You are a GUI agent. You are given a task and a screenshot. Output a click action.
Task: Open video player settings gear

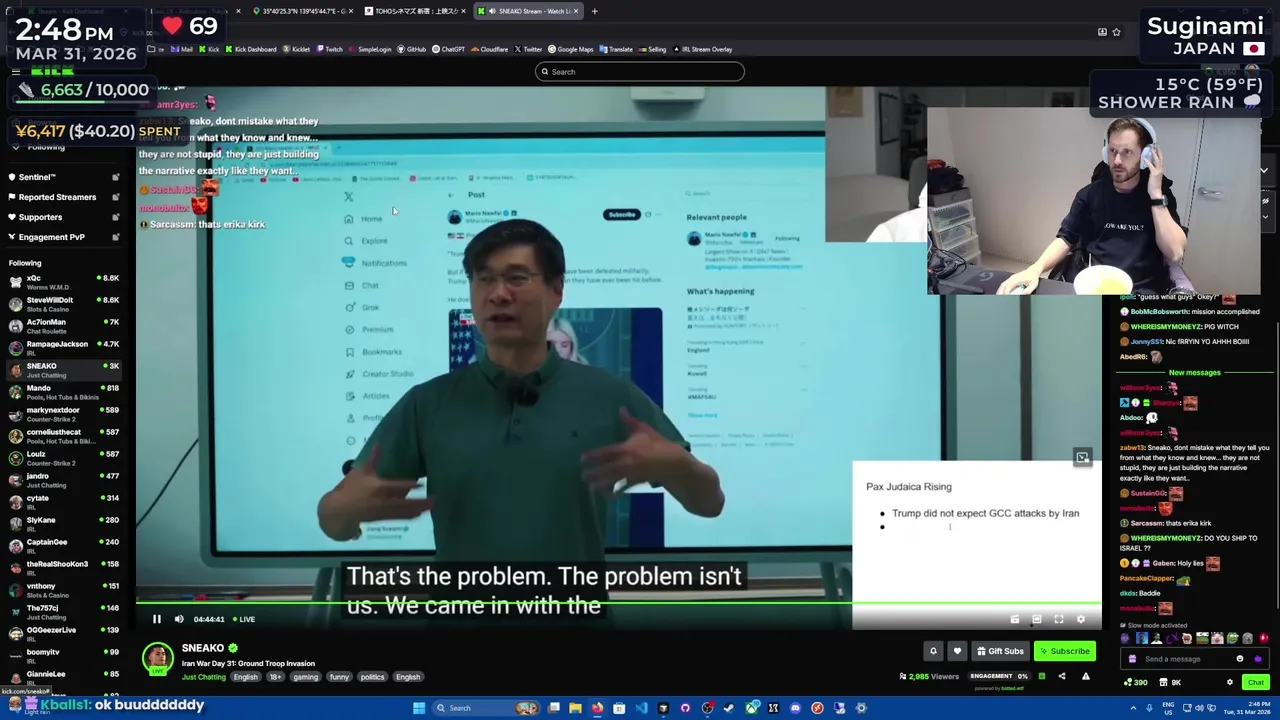[1081, 620]
